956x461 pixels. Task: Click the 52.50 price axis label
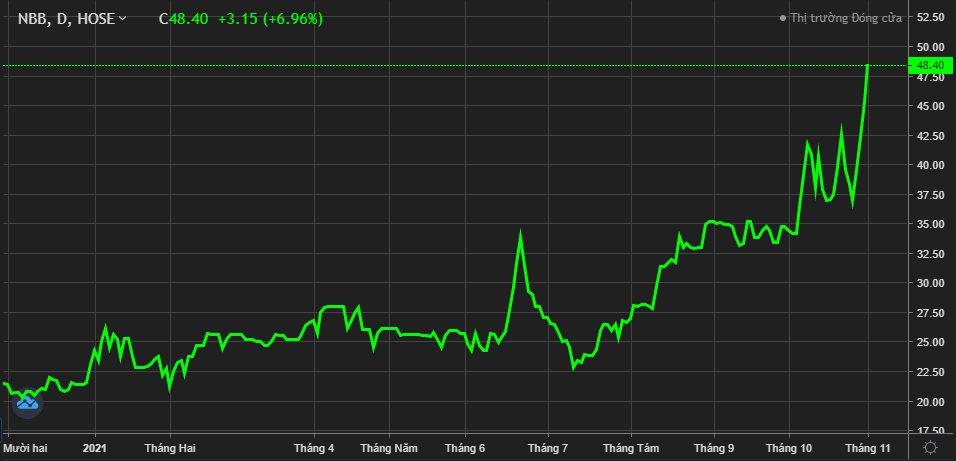(930, 17)
